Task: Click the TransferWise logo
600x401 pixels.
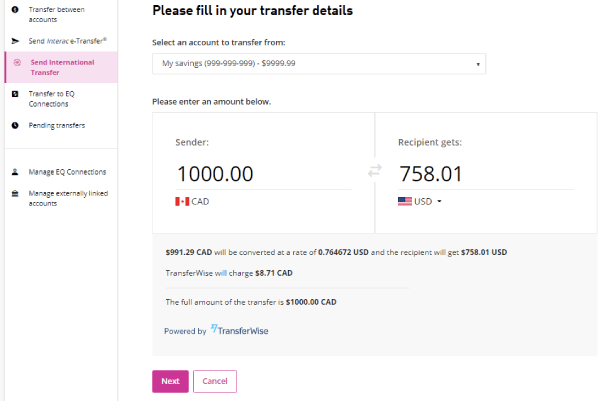Action: (x=240, y=330)
